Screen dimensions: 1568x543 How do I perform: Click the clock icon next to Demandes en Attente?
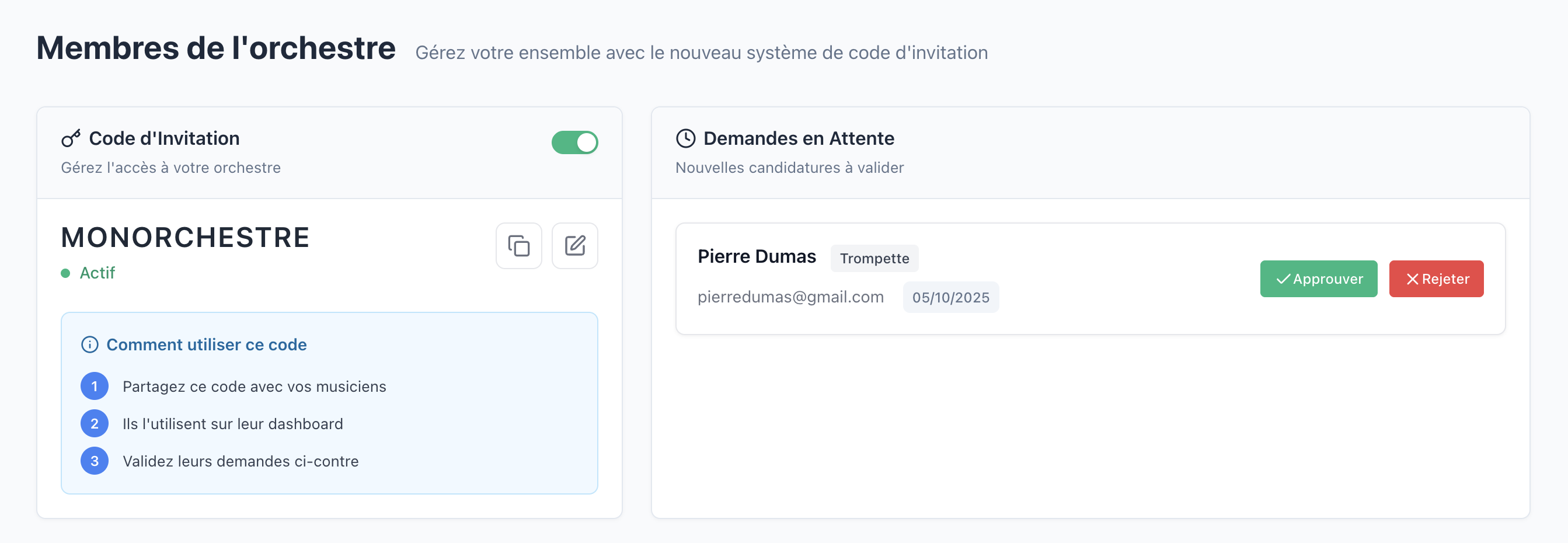click(x=686, y=138)
